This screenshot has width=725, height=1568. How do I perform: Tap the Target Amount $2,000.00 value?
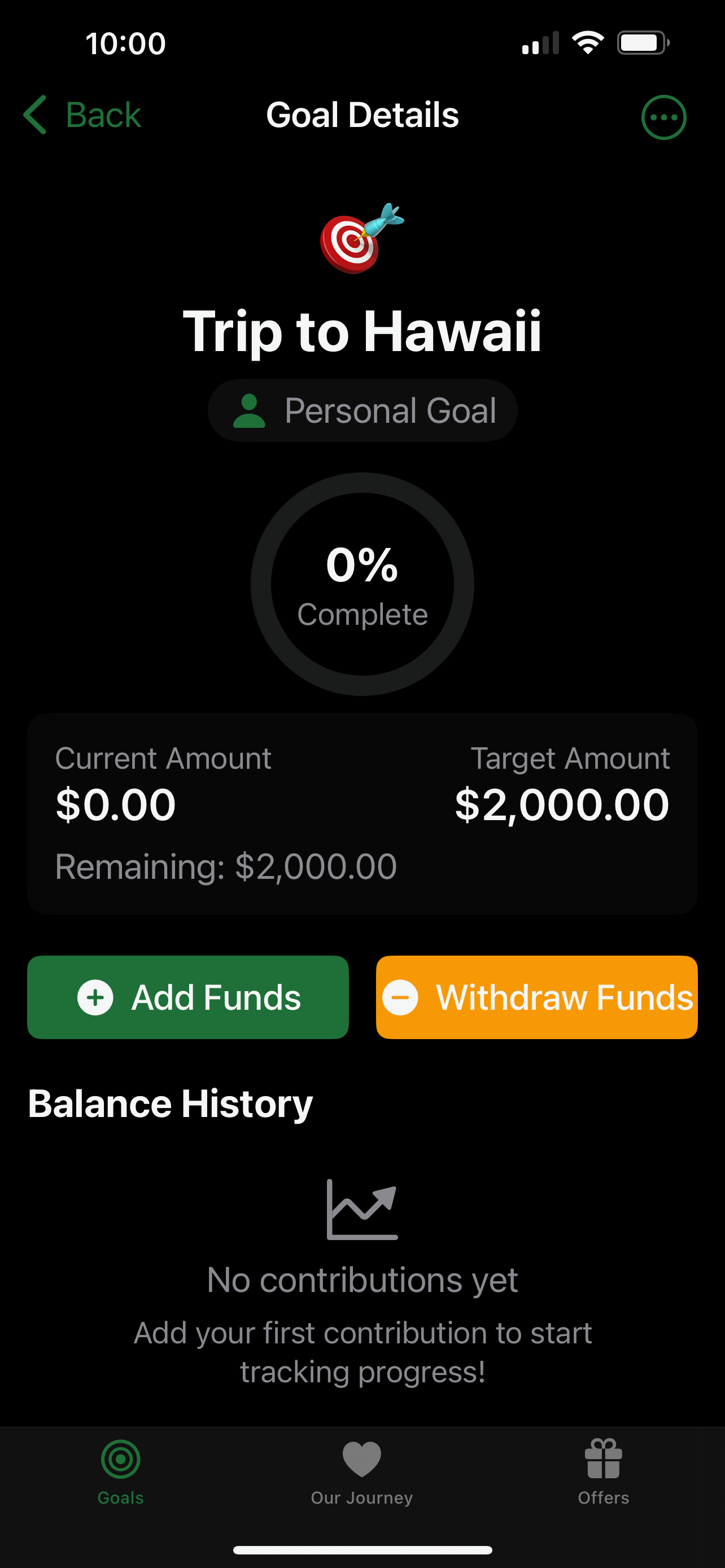[562, 805]
